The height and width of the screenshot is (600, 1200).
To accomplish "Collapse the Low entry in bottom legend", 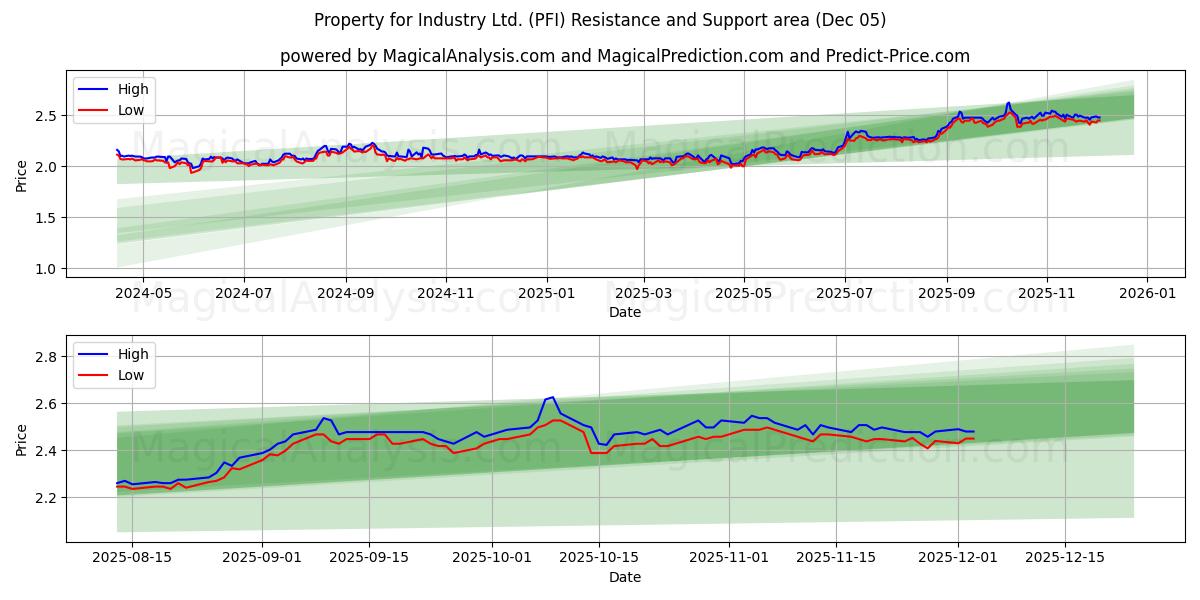I will coord(130,374).
